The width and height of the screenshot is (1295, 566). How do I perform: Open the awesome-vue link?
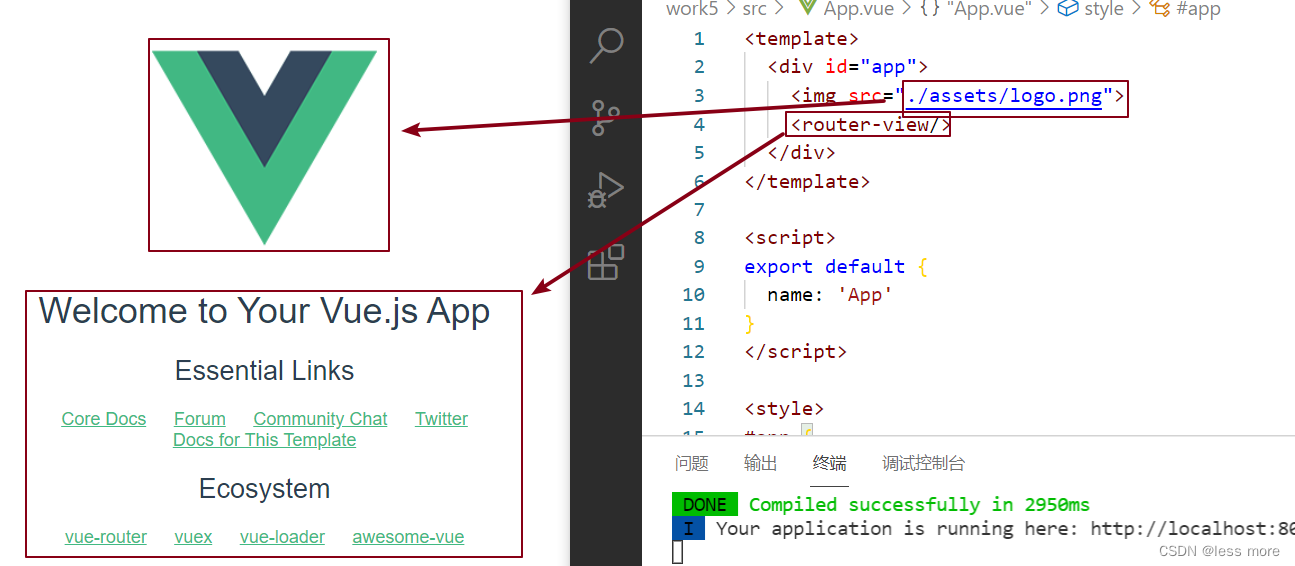click(408, 537)
